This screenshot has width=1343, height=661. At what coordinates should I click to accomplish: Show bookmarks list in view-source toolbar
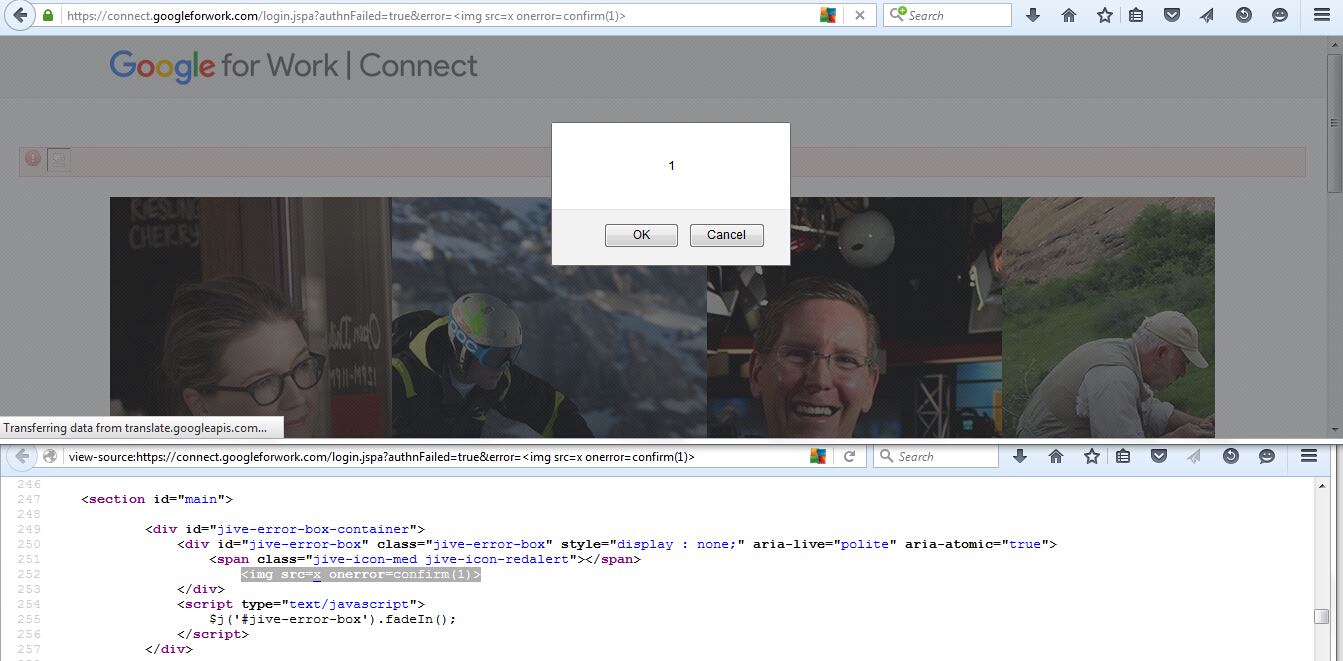pyautogui.click(x=1123, y=456)
